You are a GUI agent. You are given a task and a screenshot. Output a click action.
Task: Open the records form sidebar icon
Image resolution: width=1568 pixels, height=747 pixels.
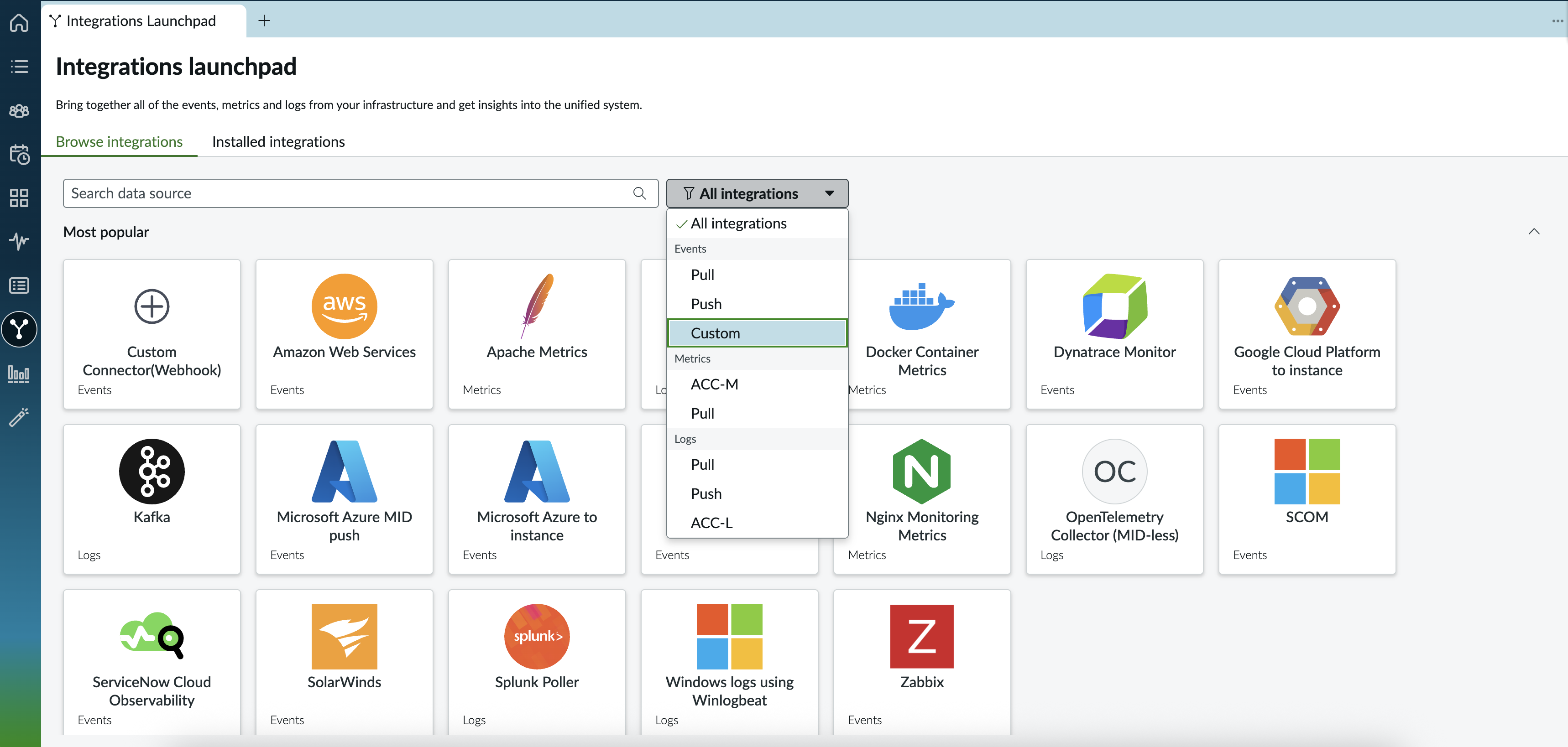[x=20, y=285]
